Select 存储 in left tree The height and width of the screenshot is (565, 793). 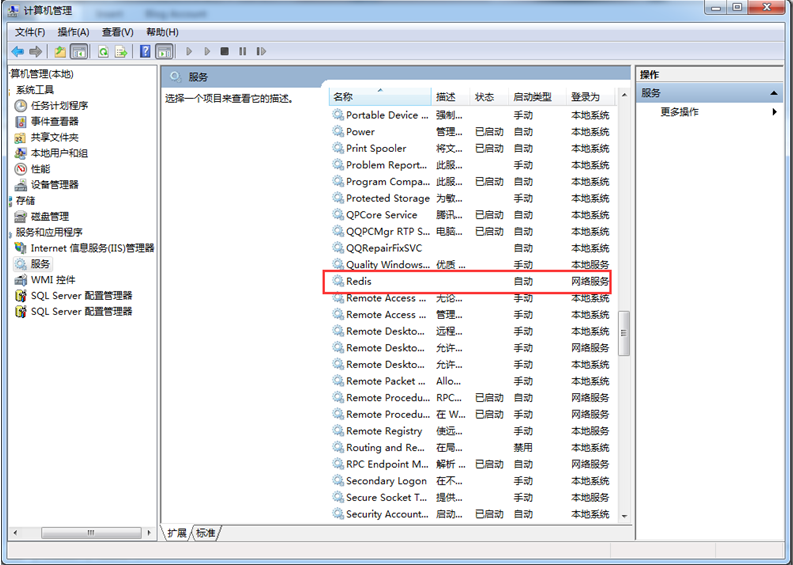pyautogui.click(x=25, y=201)
